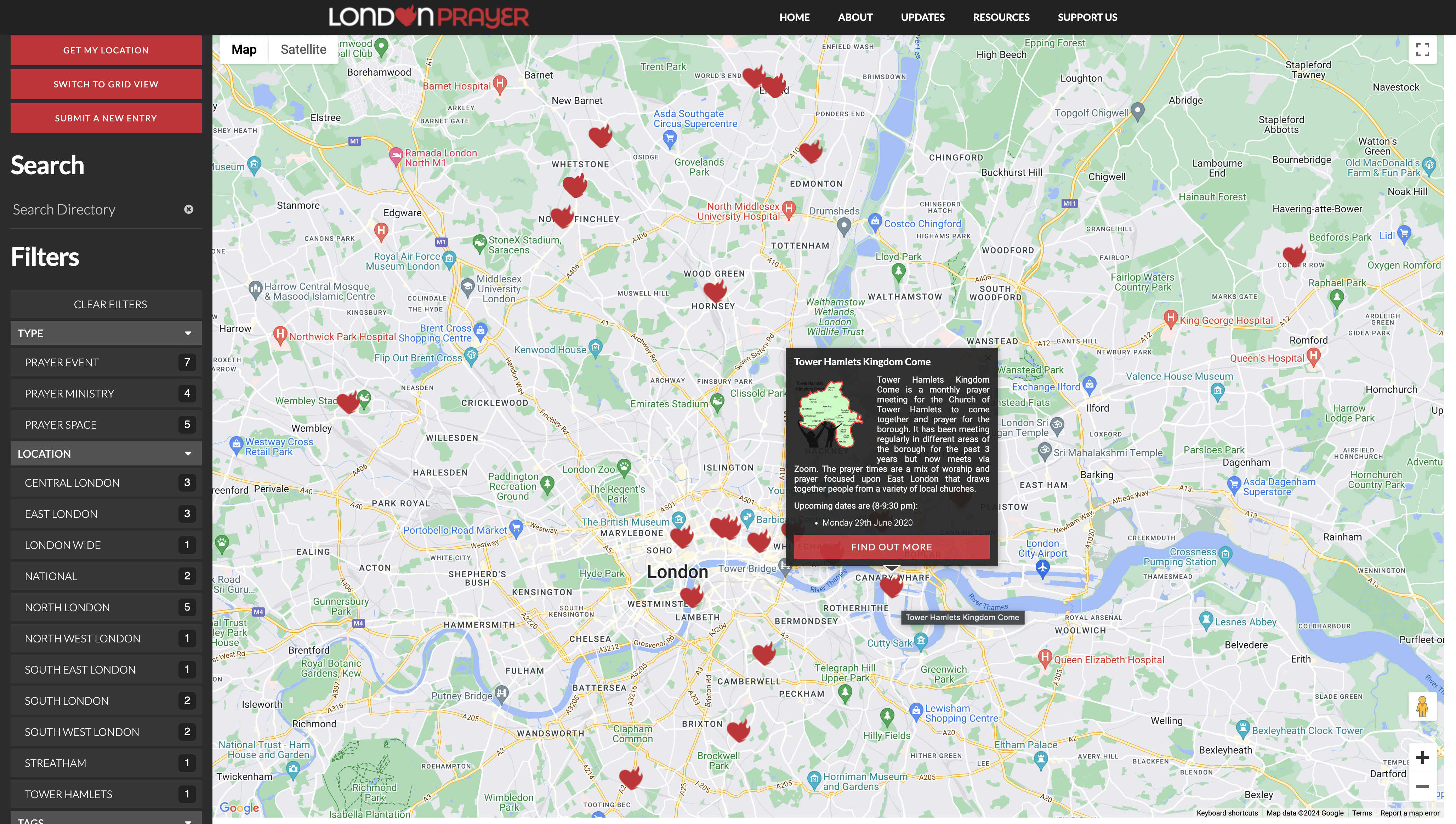The image size is (1456, 824).
Task: Click the London Prayer logo
Action: click(x=428, y=16)
